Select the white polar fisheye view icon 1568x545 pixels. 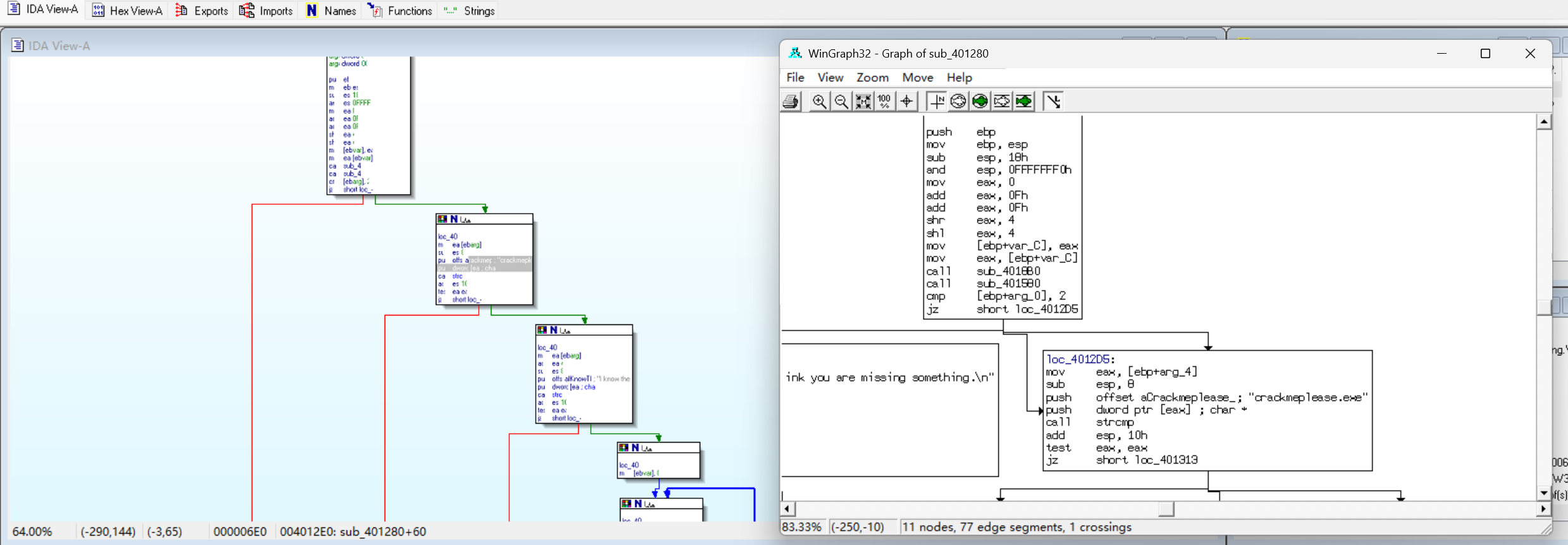click(958, 101)
